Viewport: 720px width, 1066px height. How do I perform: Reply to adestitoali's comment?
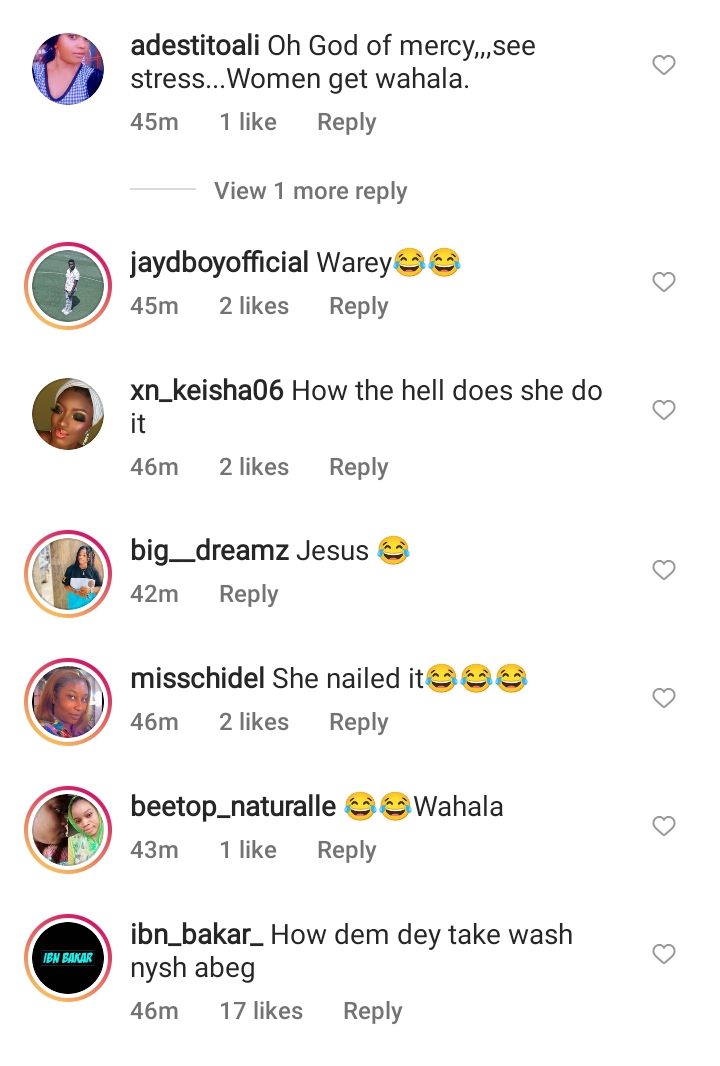347,122
